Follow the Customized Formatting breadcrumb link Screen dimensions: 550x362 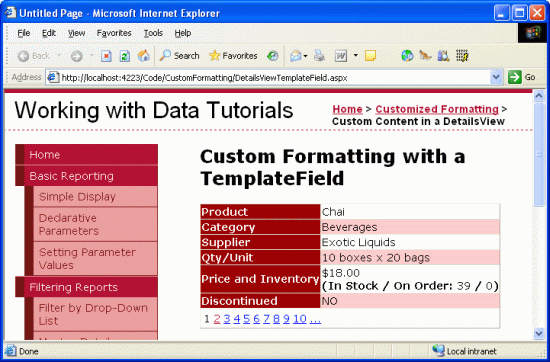[x=437, y=109]
